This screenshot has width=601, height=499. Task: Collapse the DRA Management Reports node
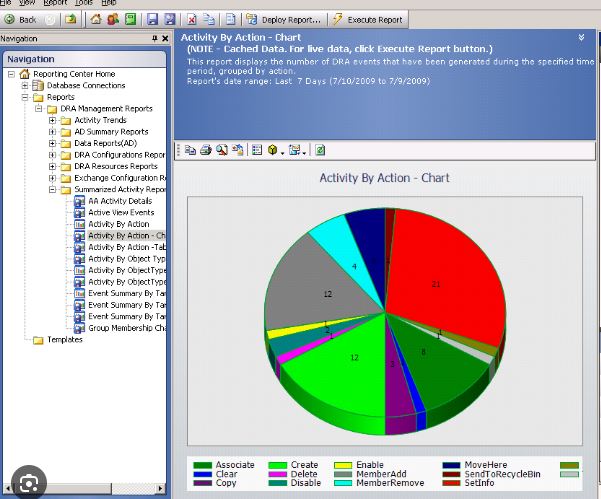[39, 108]
